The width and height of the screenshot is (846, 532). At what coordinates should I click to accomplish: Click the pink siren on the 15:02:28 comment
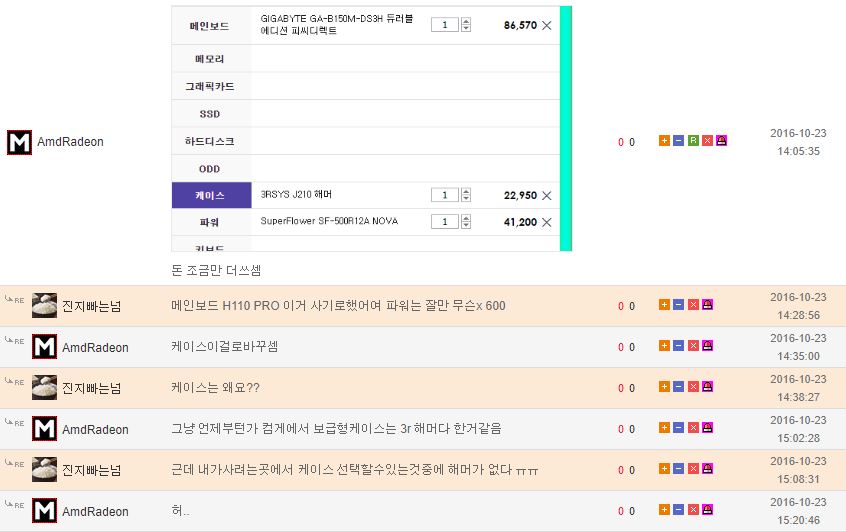tap(707, 428)
